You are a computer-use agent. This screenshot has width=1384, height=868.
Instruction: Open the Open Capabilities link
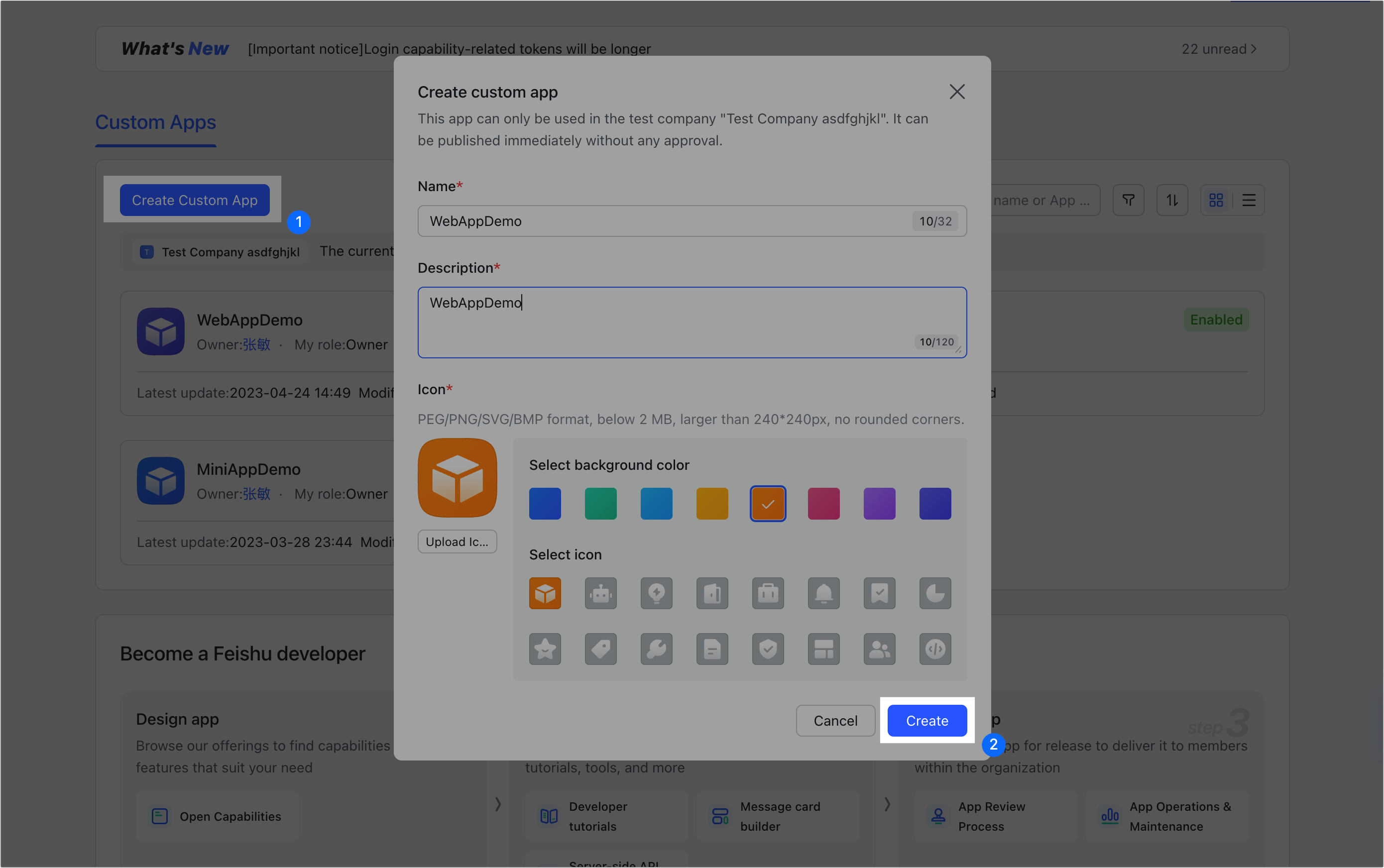pyautogui.click(x=217, y=816)
